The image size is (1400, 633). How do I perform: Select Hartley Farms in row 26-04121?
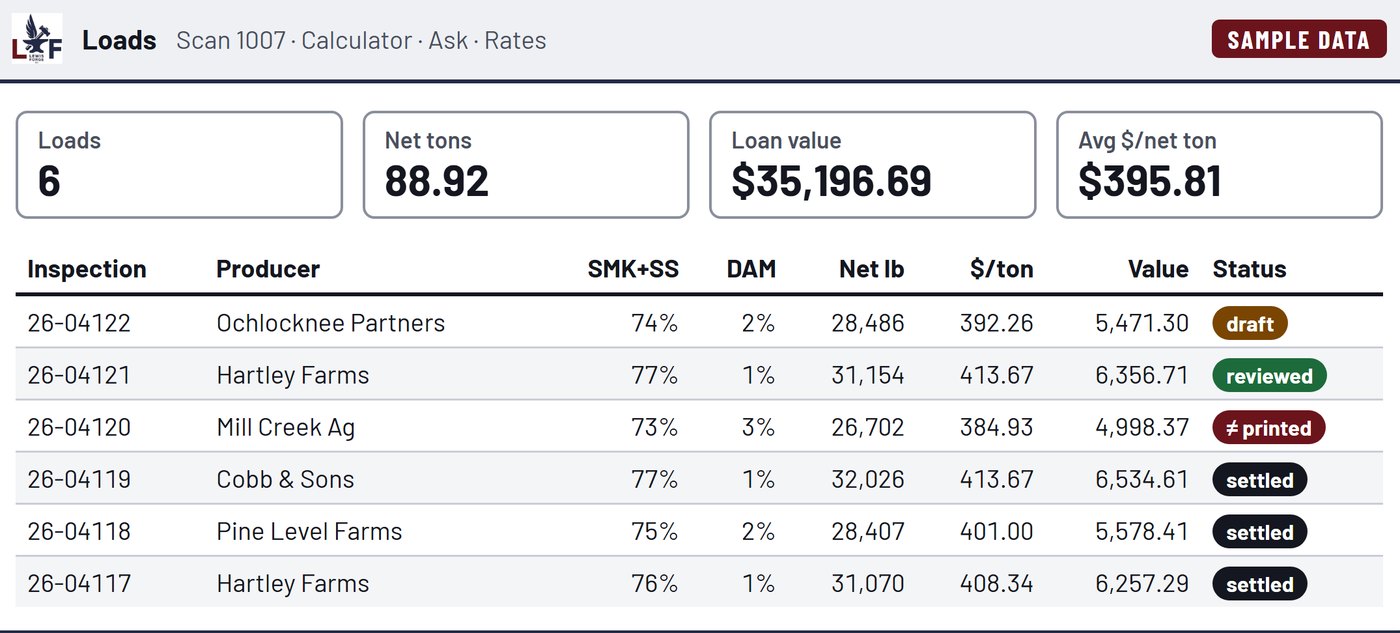[293, 375]
